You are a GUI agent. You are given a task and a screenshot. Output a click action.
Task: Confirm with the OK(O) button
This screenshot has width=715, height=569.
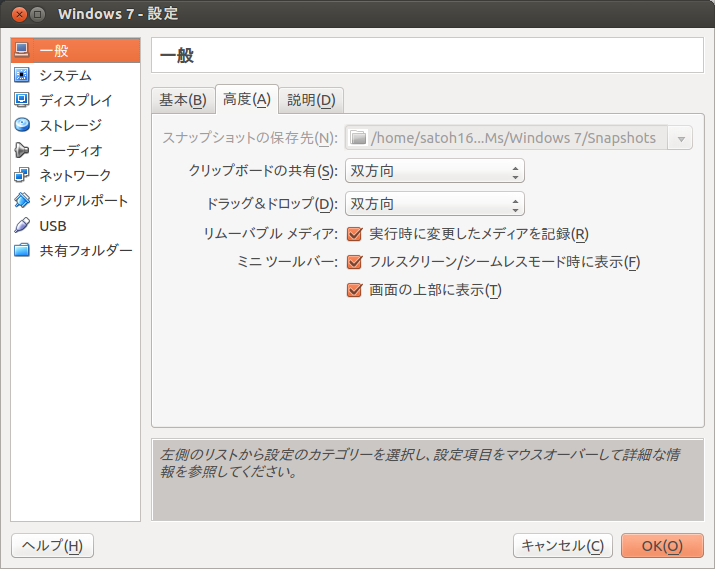pyautogui.click(x=662, y=546)
